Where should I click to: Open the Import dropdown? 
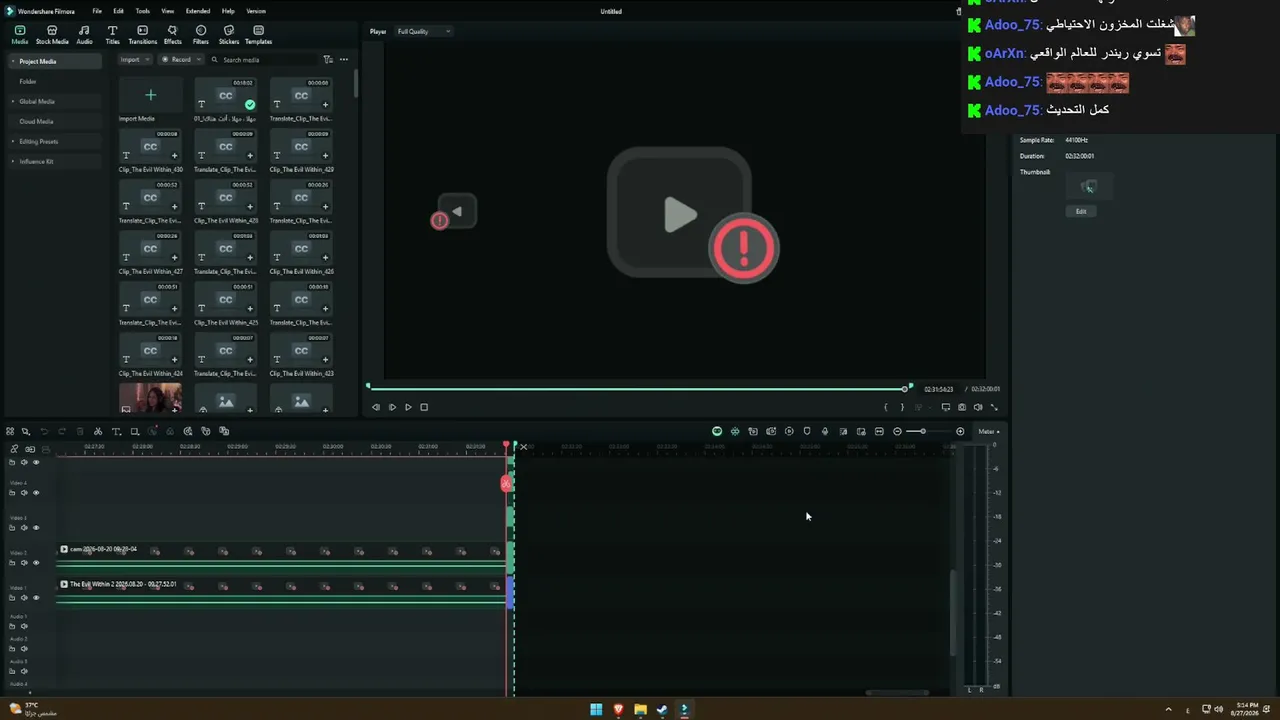point(135,60)
